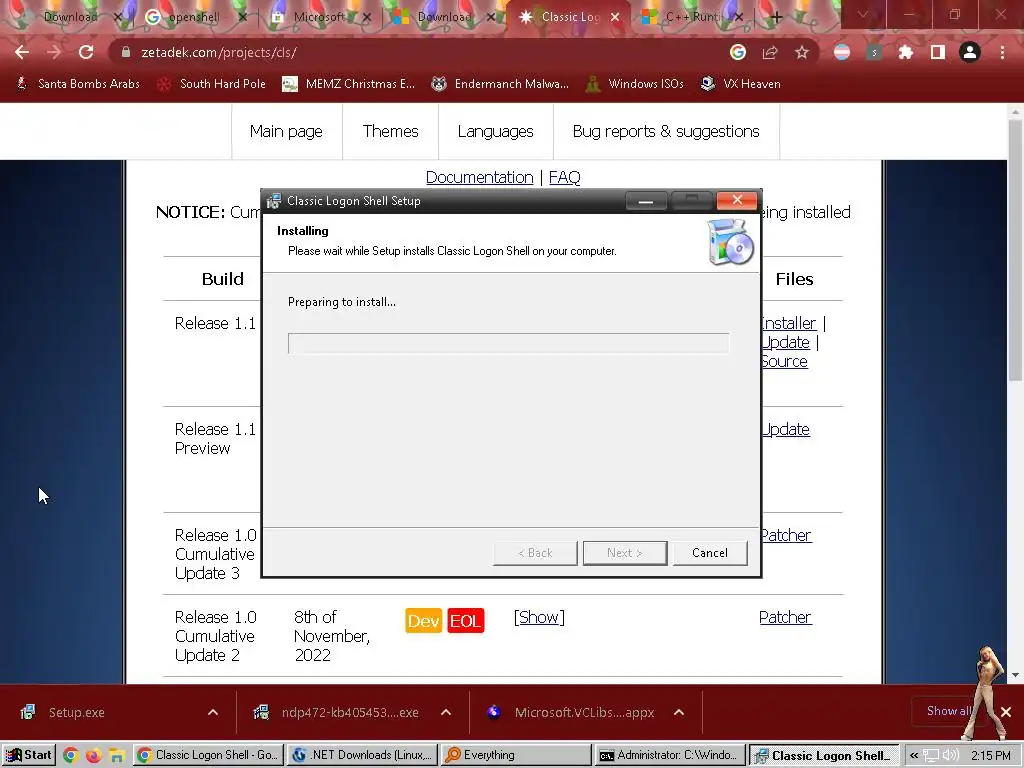Open the Documentation link
This screenshot has width=1024, height=768.
click(479, 177)
